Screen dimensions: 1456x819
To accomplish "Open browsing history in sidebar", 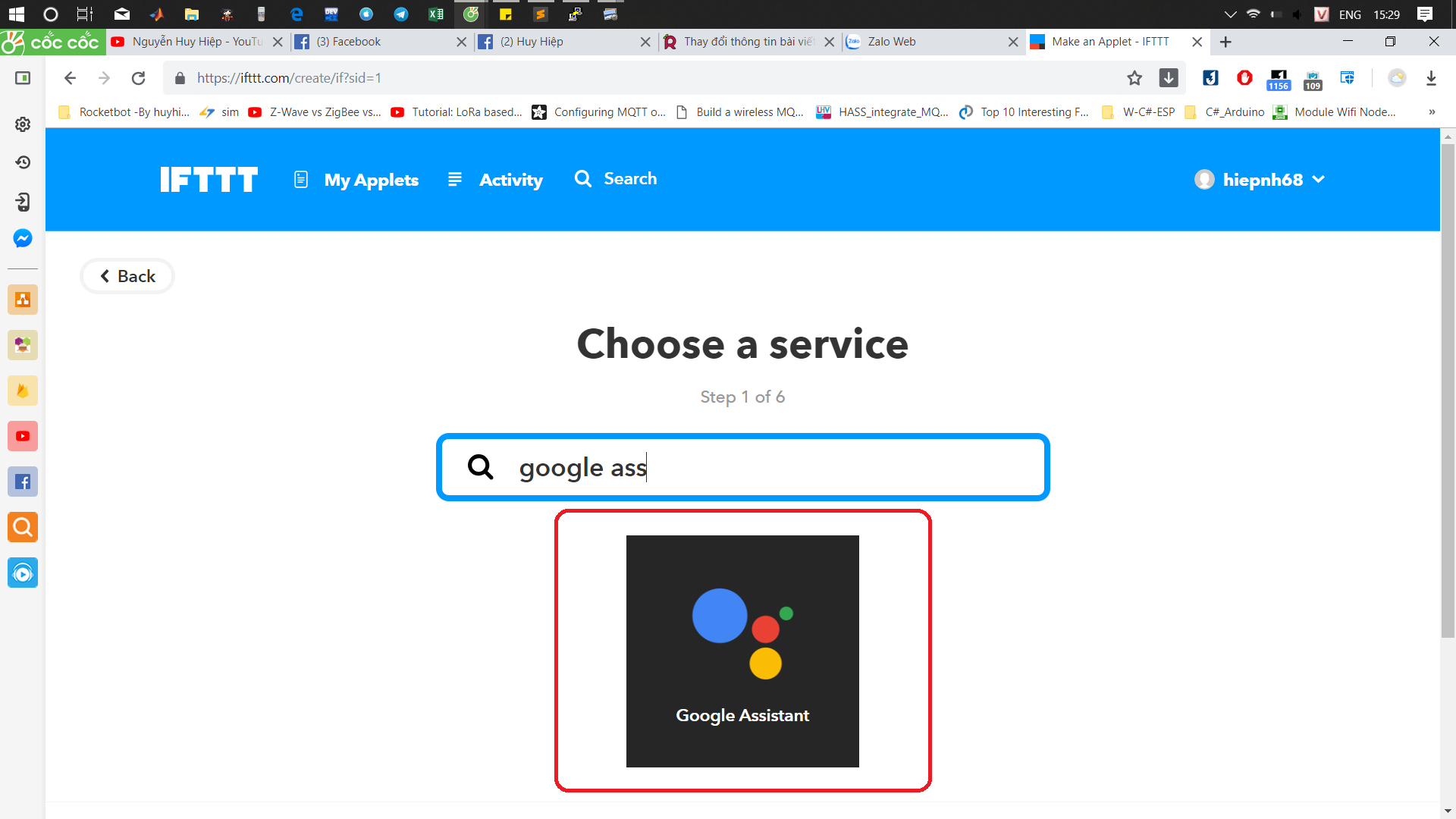I will [x=23, y=162].
